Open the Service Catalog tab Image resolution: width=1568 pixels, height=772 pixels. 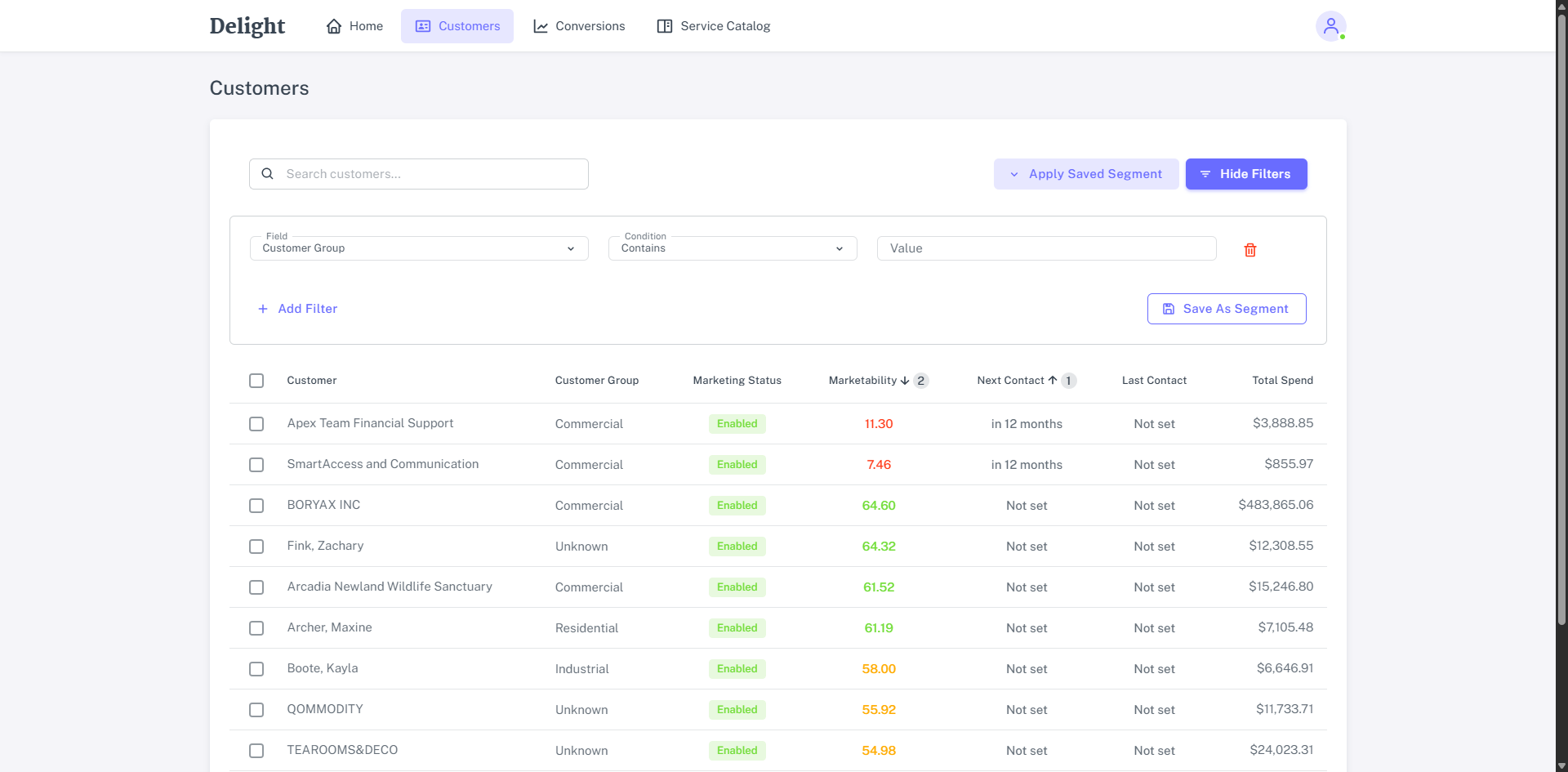point(714,26)
